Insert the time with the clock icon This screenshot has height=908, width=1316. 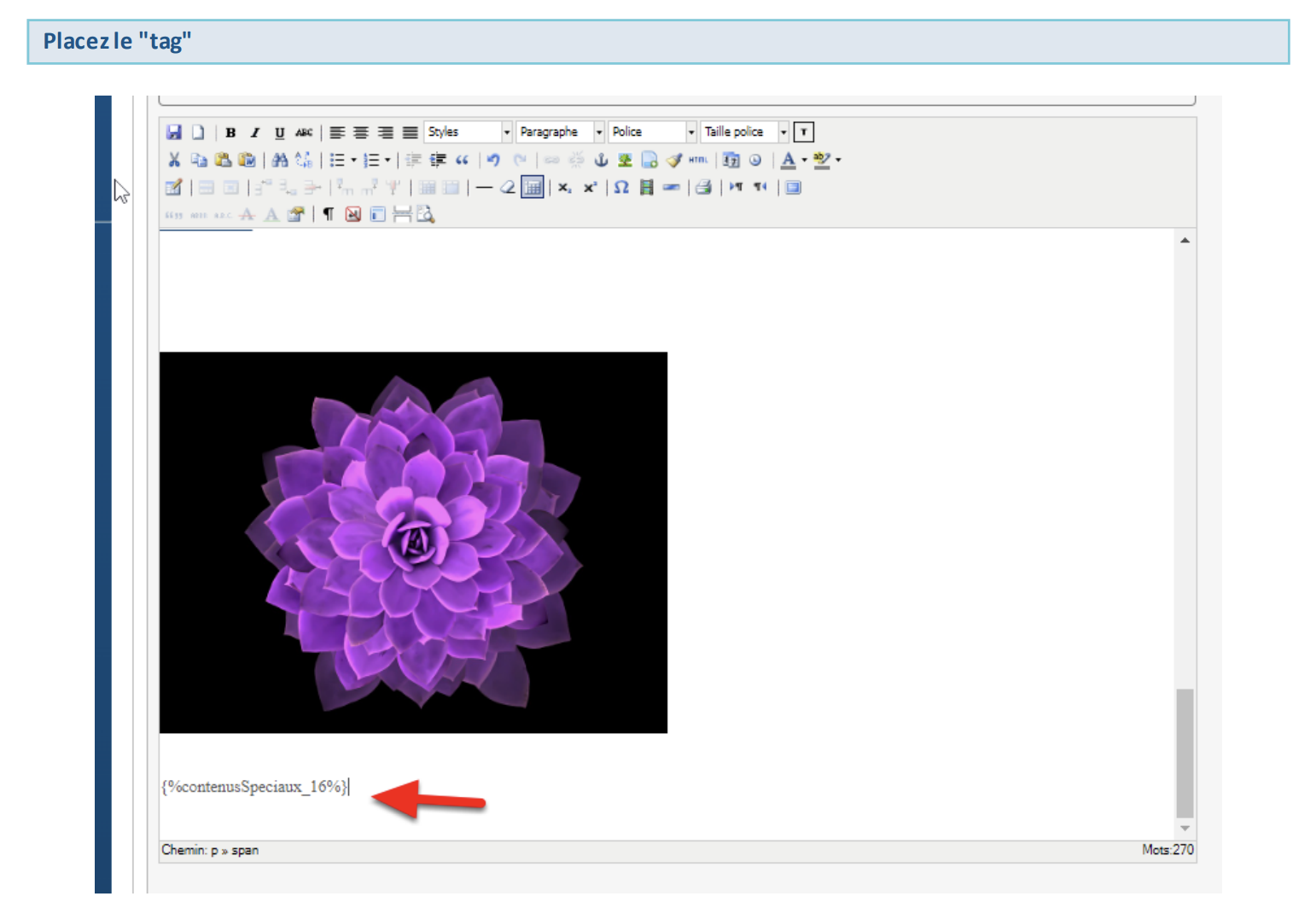(755, 160)
